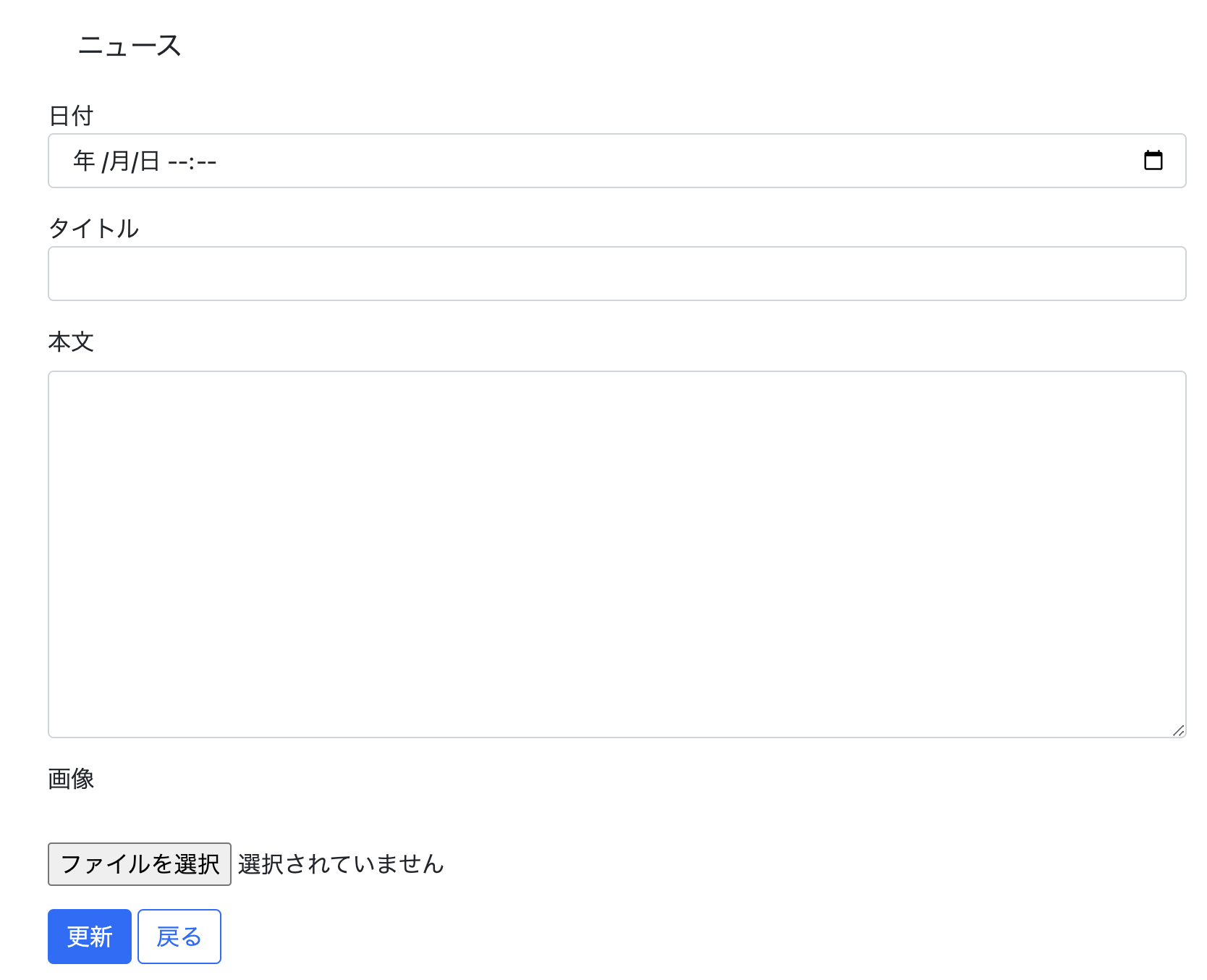
Task: Submit the form with 更新 button
Action: [90, 937]
